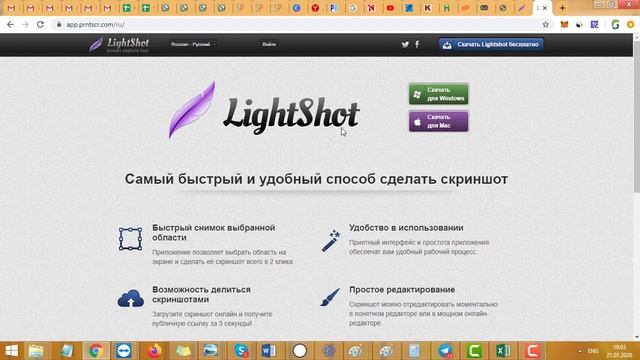Open the green Camtasia taskbar icon

coord(474,351)
